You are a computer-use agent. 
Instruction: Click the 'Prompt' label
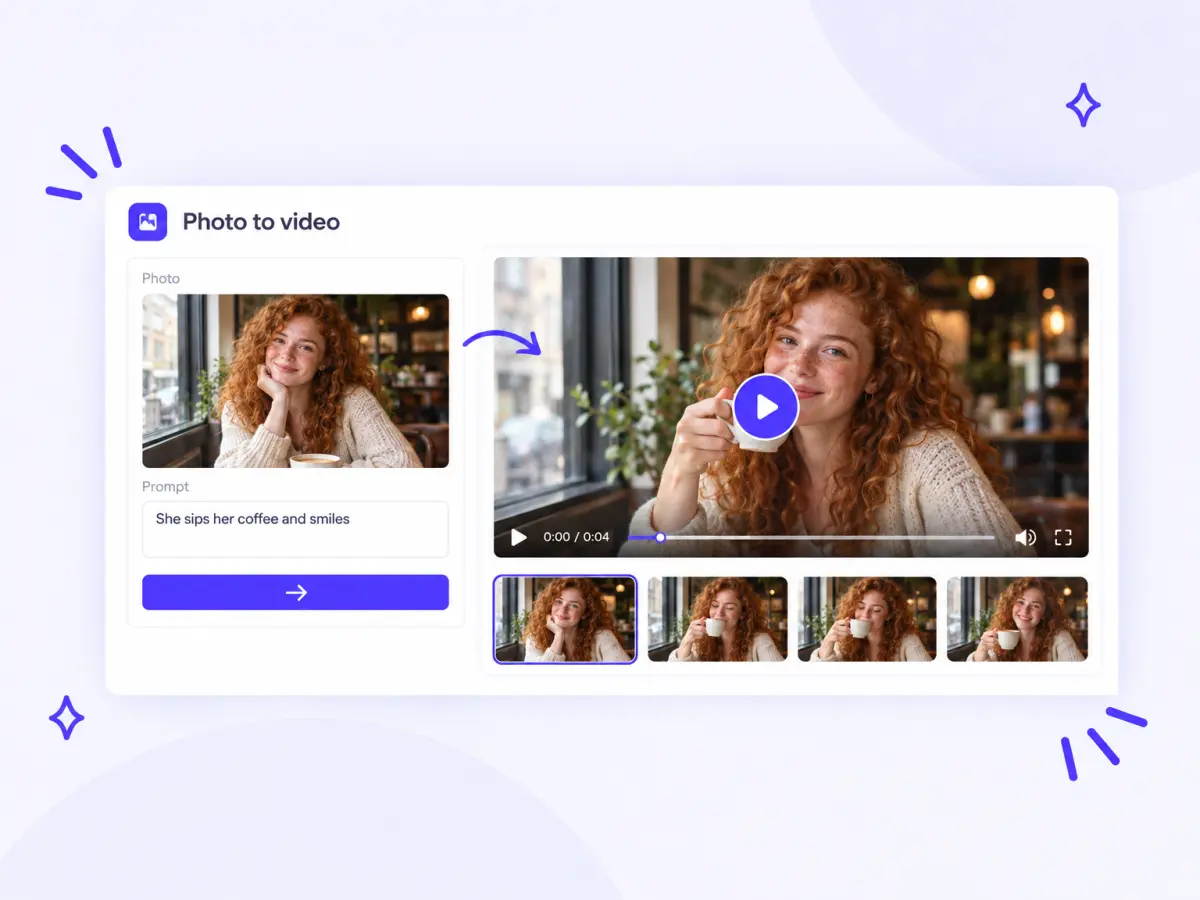(x=165, y=486)
